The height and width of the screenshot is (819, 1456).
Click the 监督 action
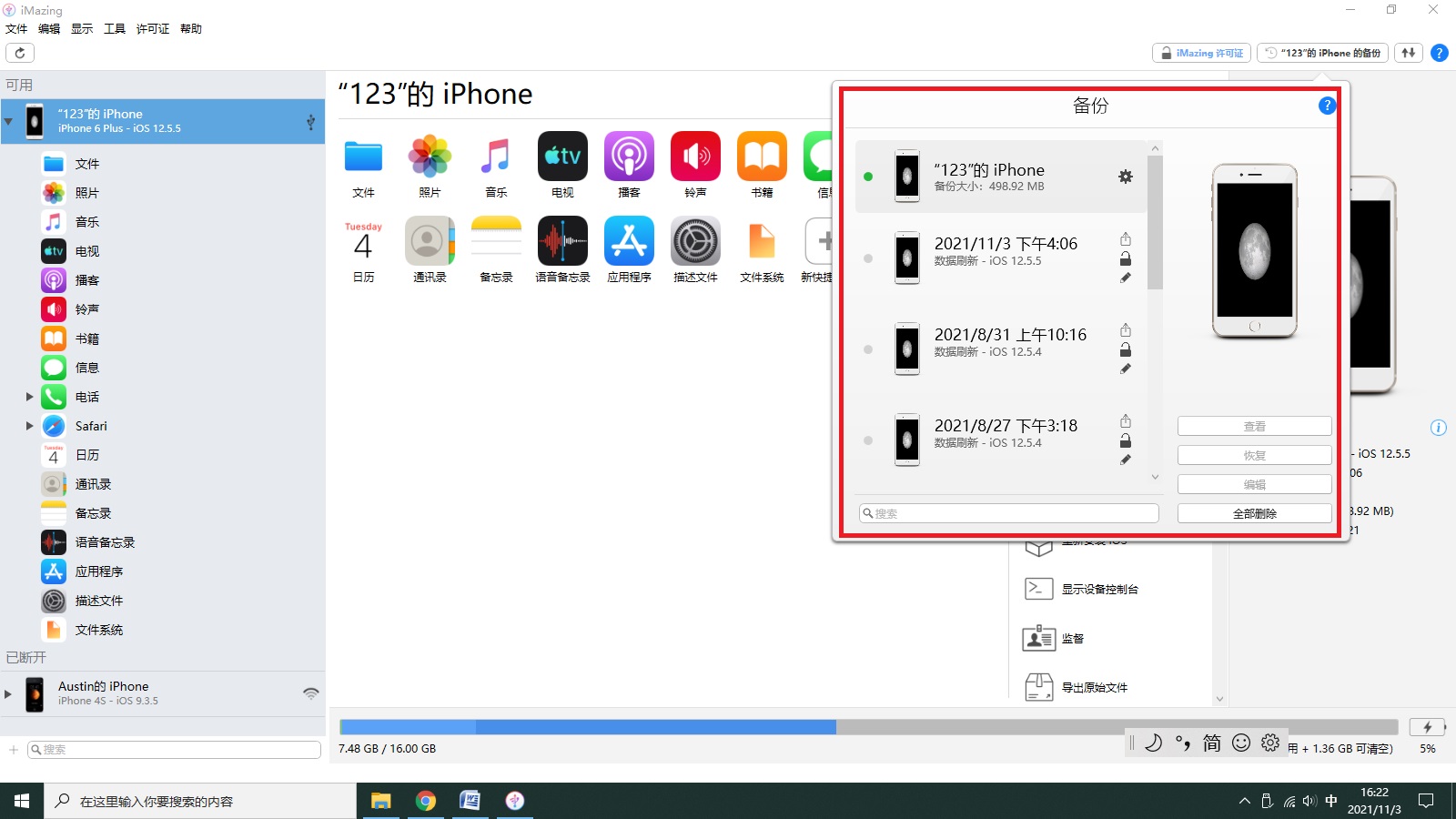coord(1054,638)
